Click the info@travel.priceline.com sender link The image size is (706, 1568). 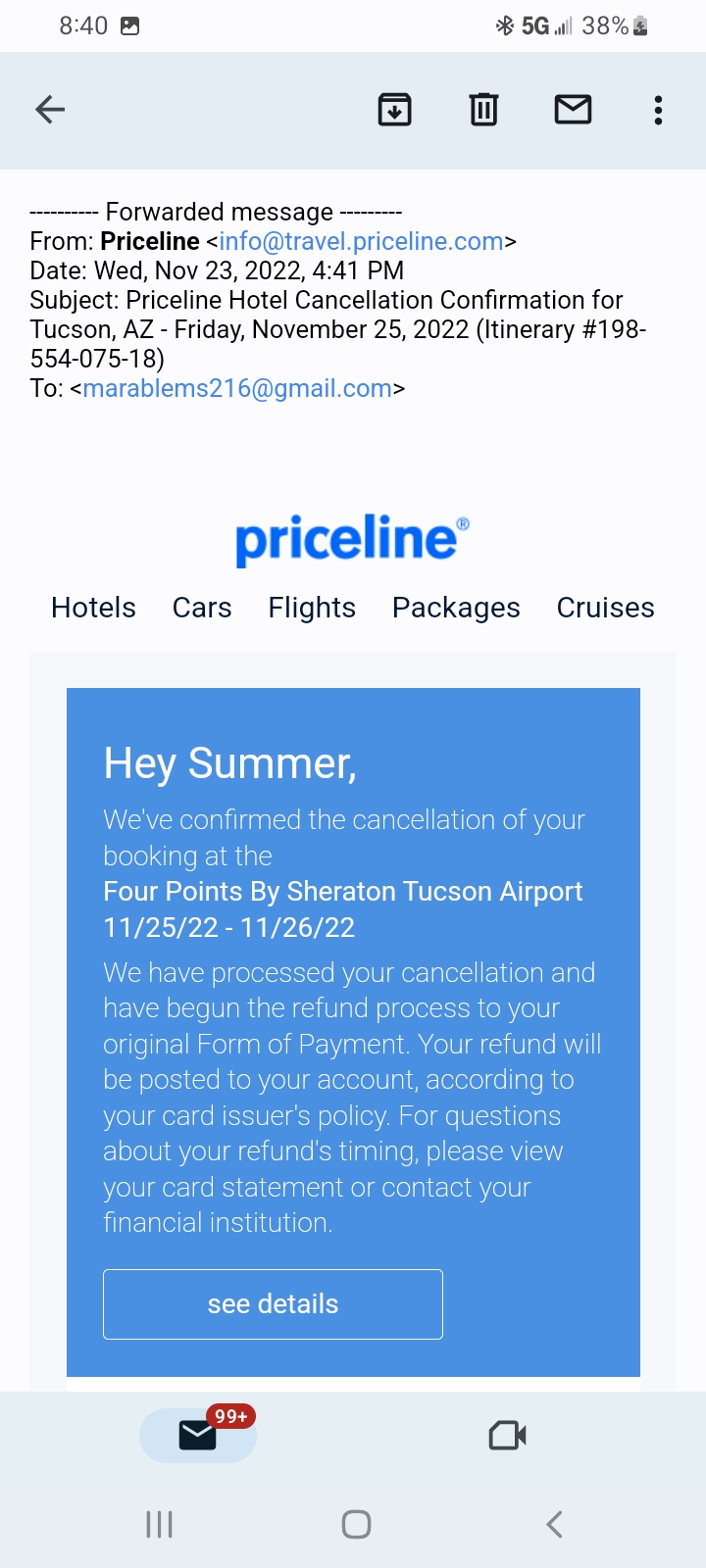tap(361, 241)
